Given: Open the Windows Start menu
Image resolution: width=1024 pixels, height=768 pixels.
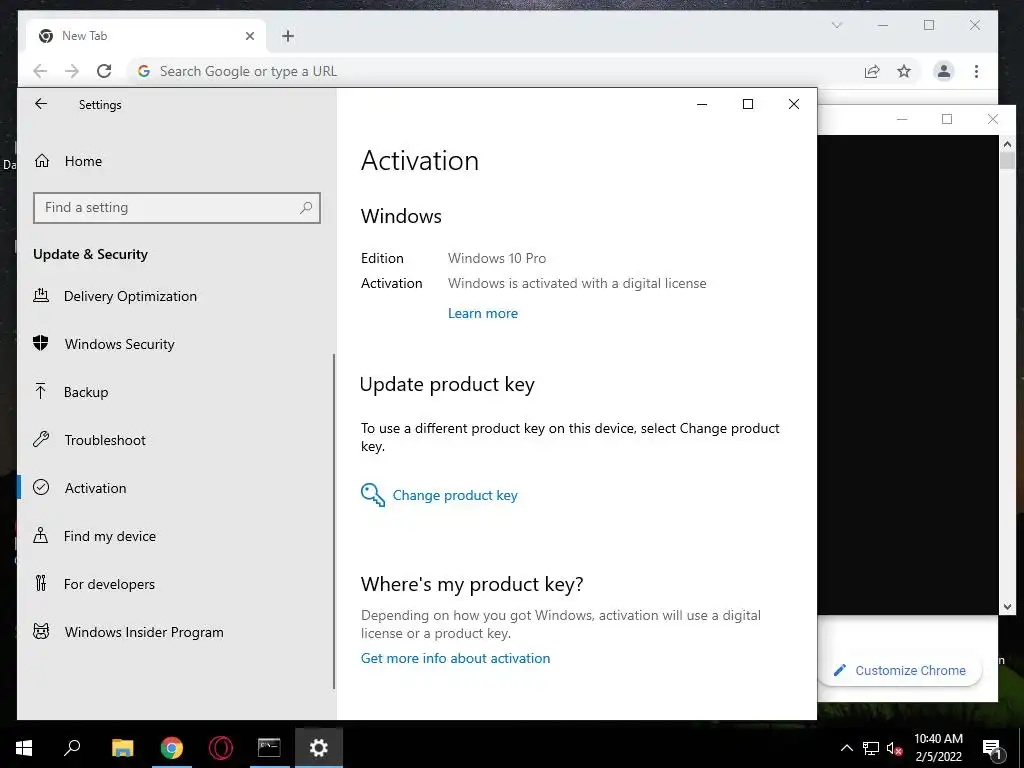Looking at the screenshot, I should (x=24, y=748).
